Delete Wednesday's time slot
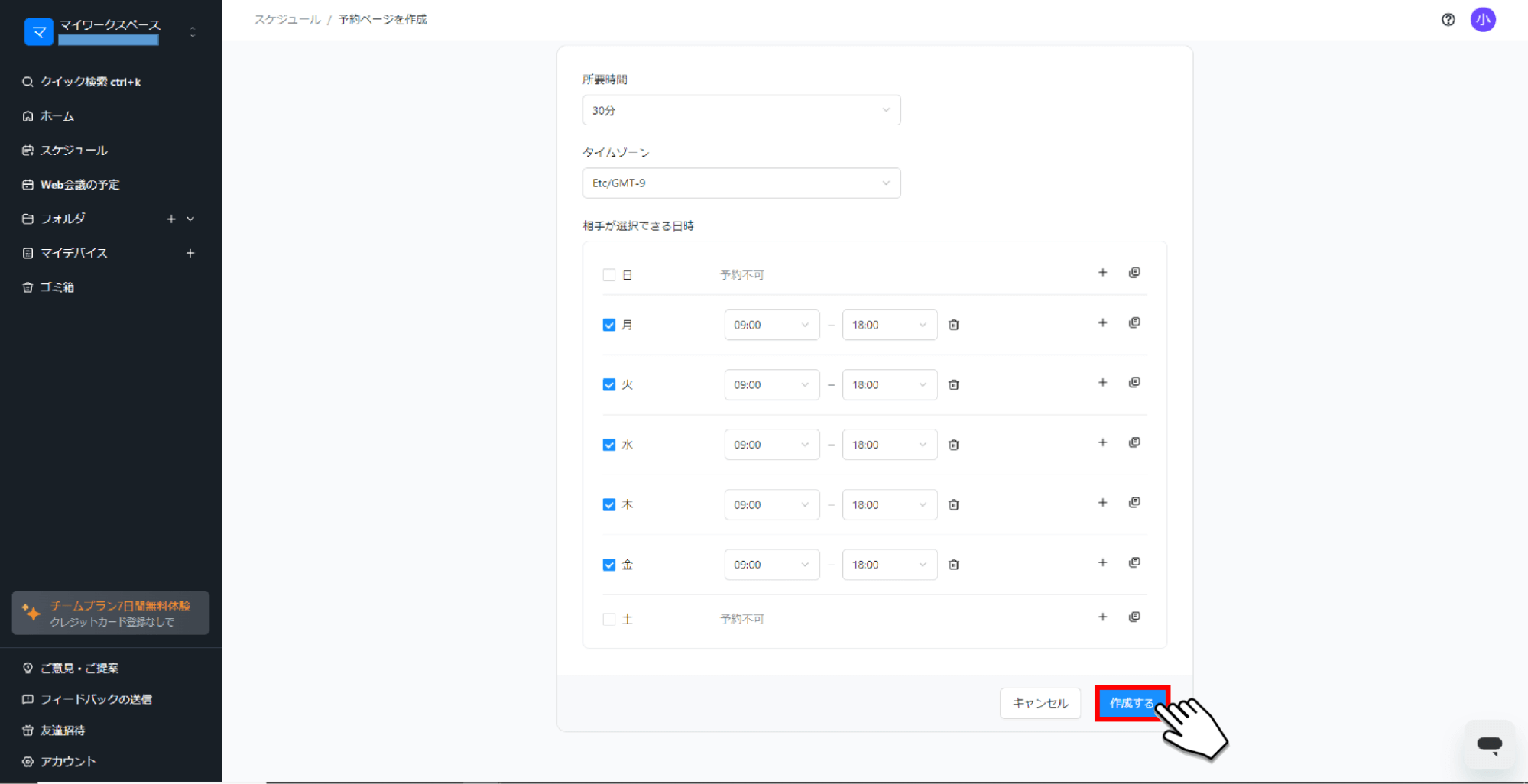This screenshot has height=784, width=1528. (953, 445)
